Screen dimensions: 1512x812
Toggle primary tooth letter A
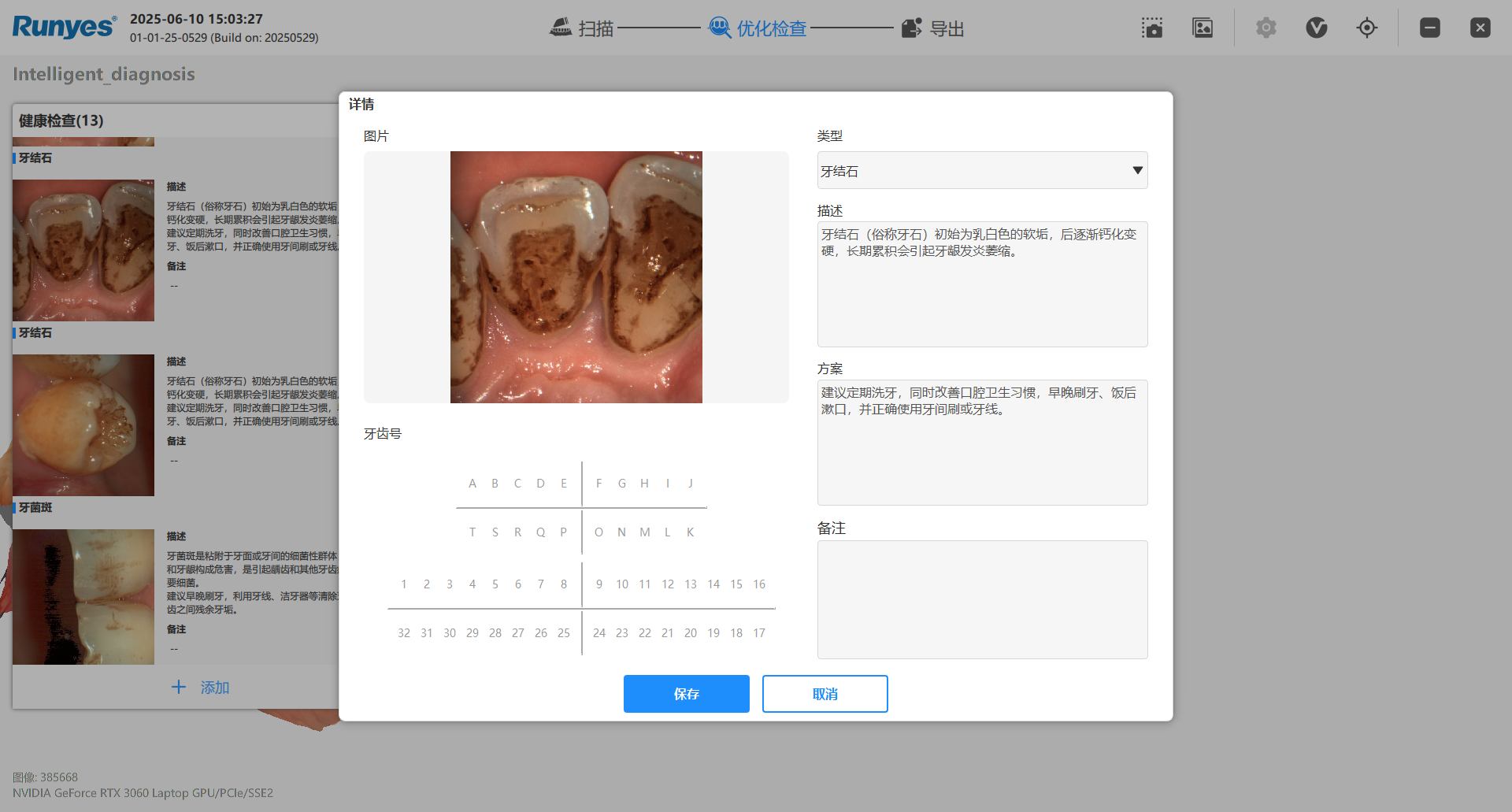[x=472, y=484]
